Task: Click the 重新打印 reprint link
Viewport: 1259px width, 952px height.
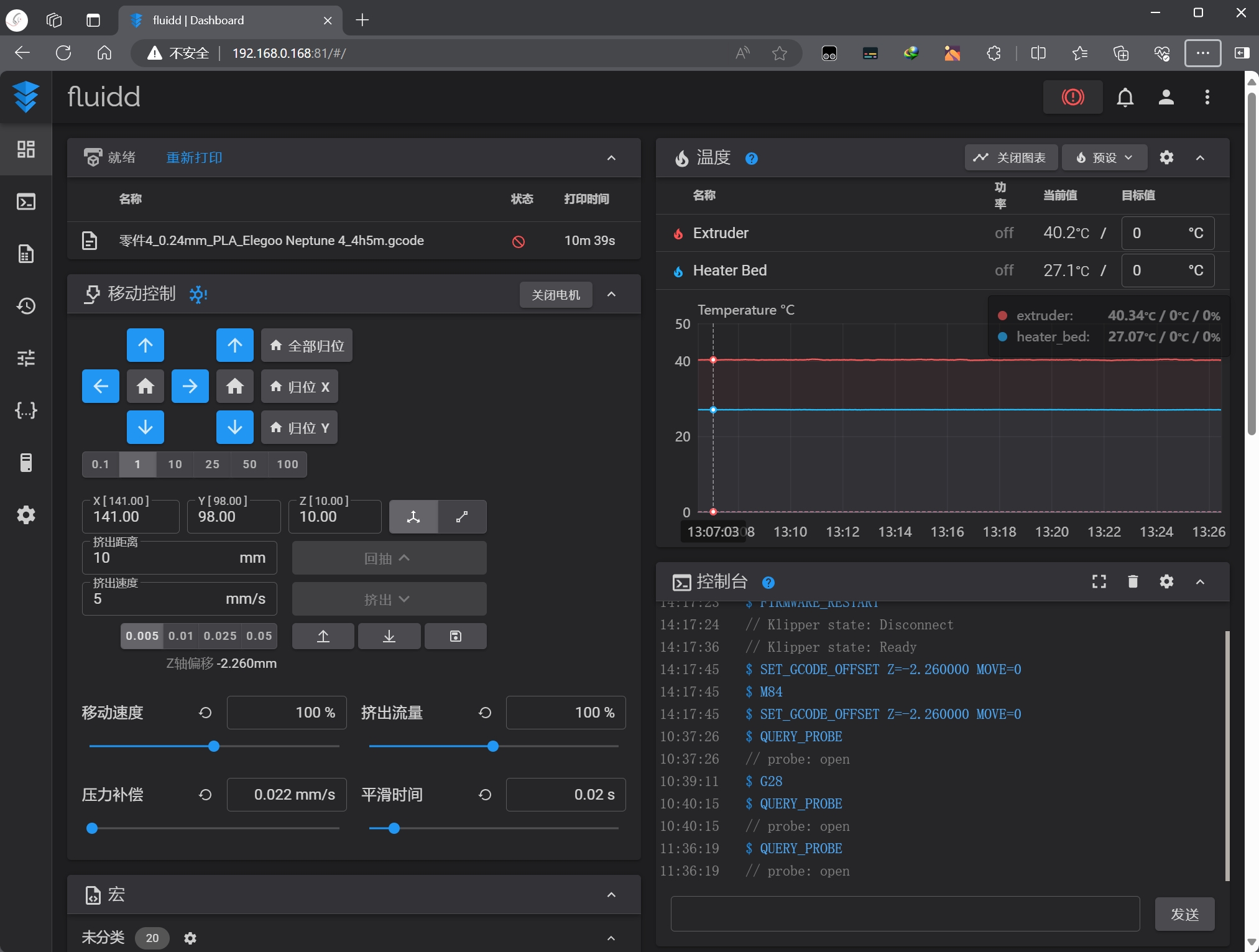Action: click(194, 157)
